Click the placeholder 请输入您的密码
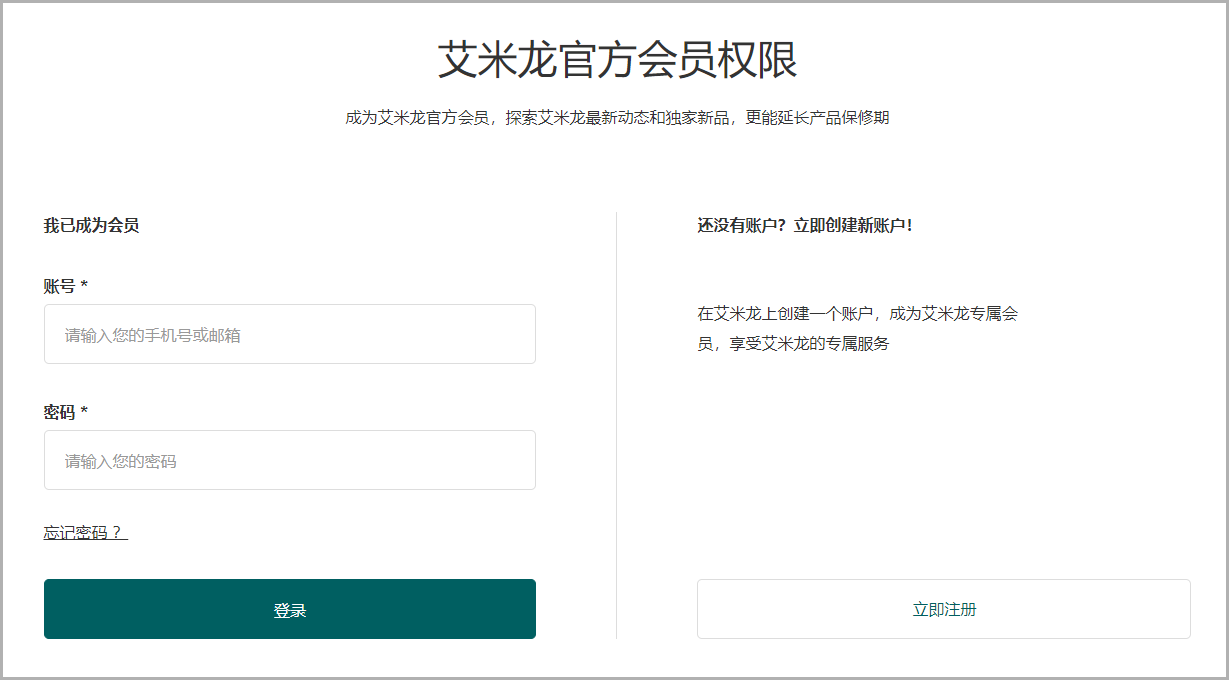 point(121,461)
